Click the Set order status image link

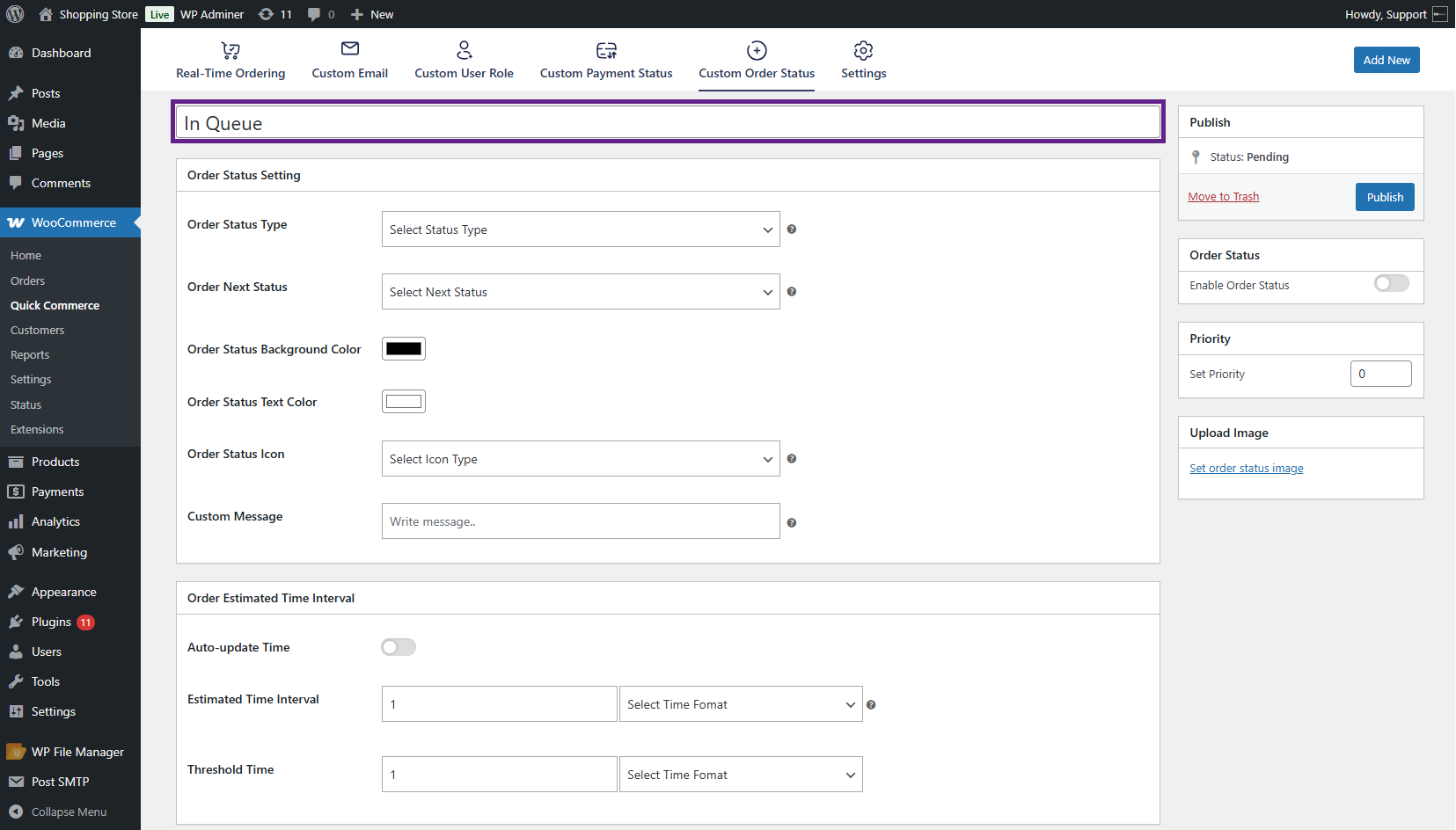(1246, 469)
